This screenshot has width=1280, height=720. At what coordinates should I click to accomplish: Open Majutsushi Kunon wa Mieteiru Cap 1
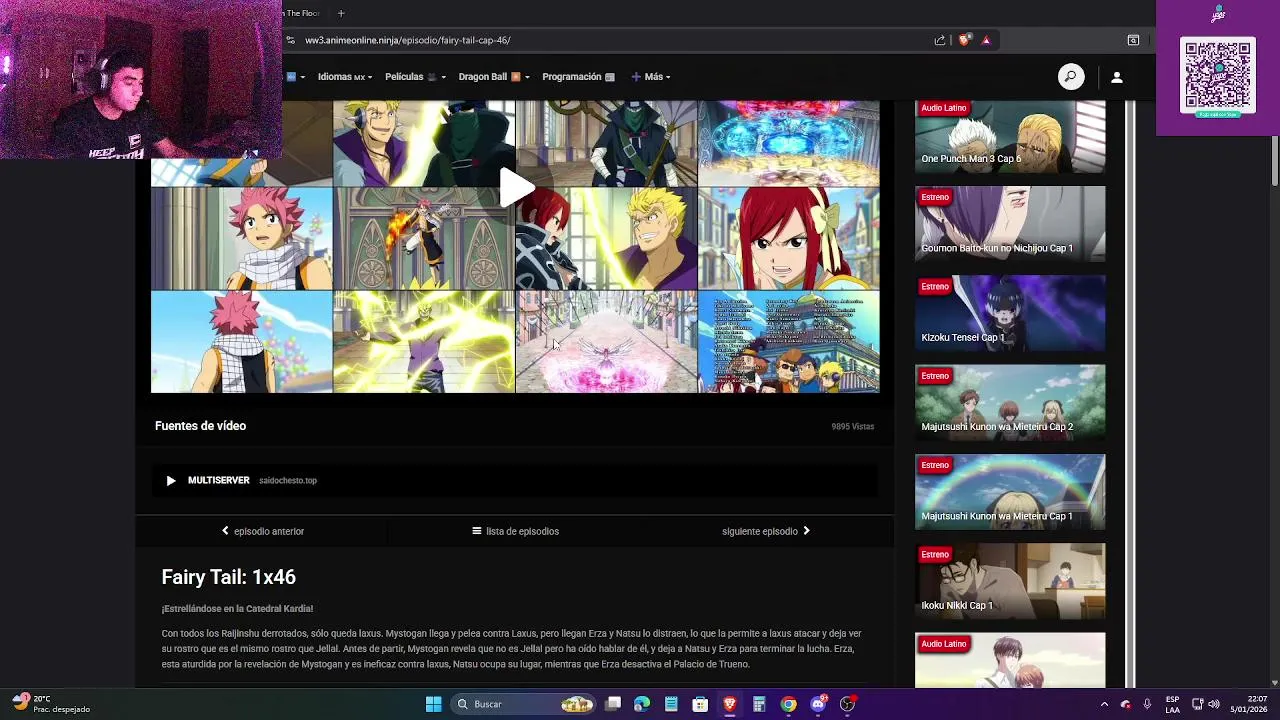(1010, 492)
